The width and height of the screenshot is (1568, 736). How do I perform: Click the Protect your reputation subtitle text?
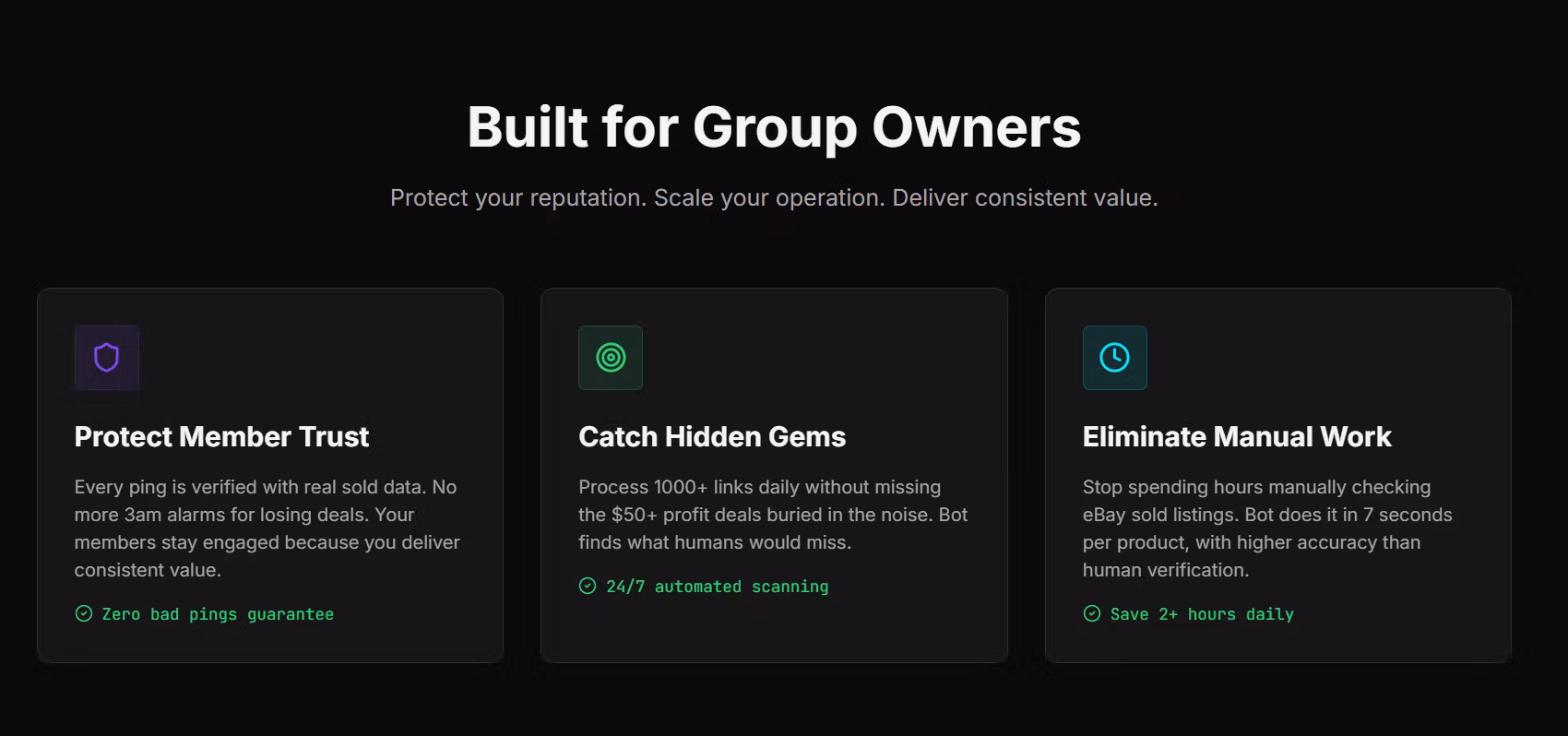774,198
